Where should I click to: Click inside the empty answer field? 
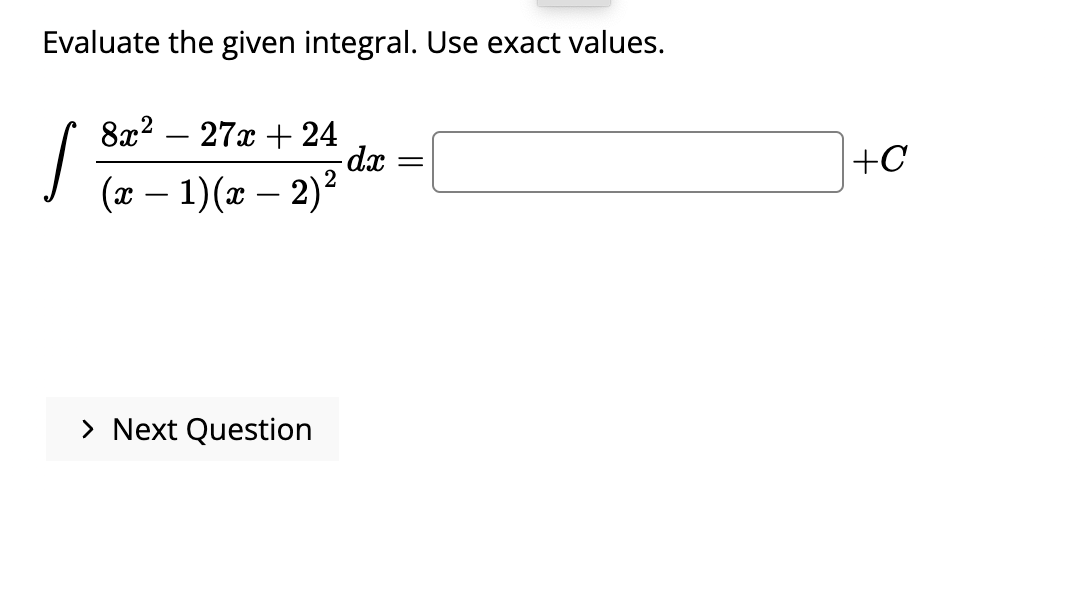637,161
